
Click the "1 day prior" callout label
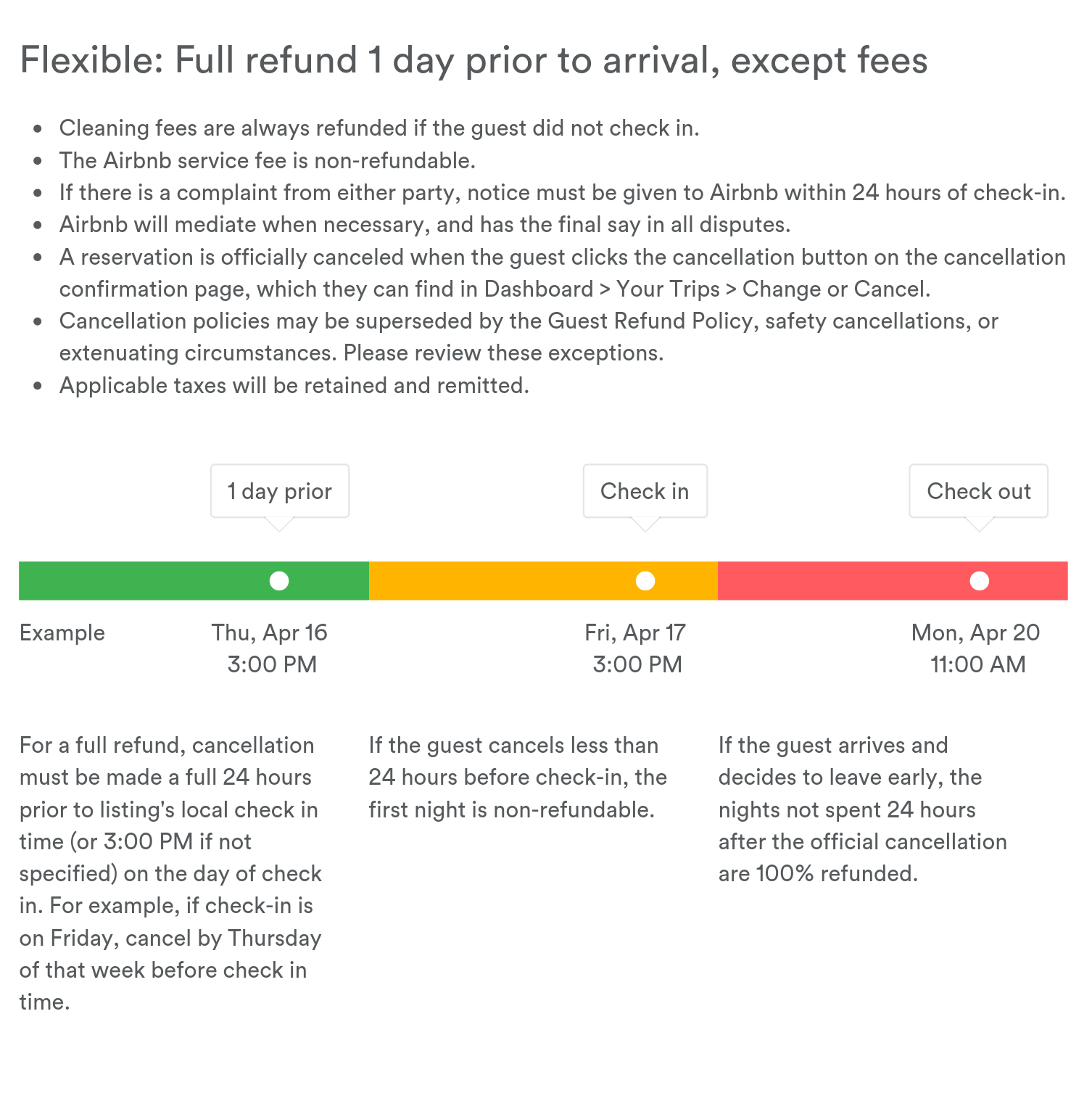pyautogui.click(x=279, y=491)
